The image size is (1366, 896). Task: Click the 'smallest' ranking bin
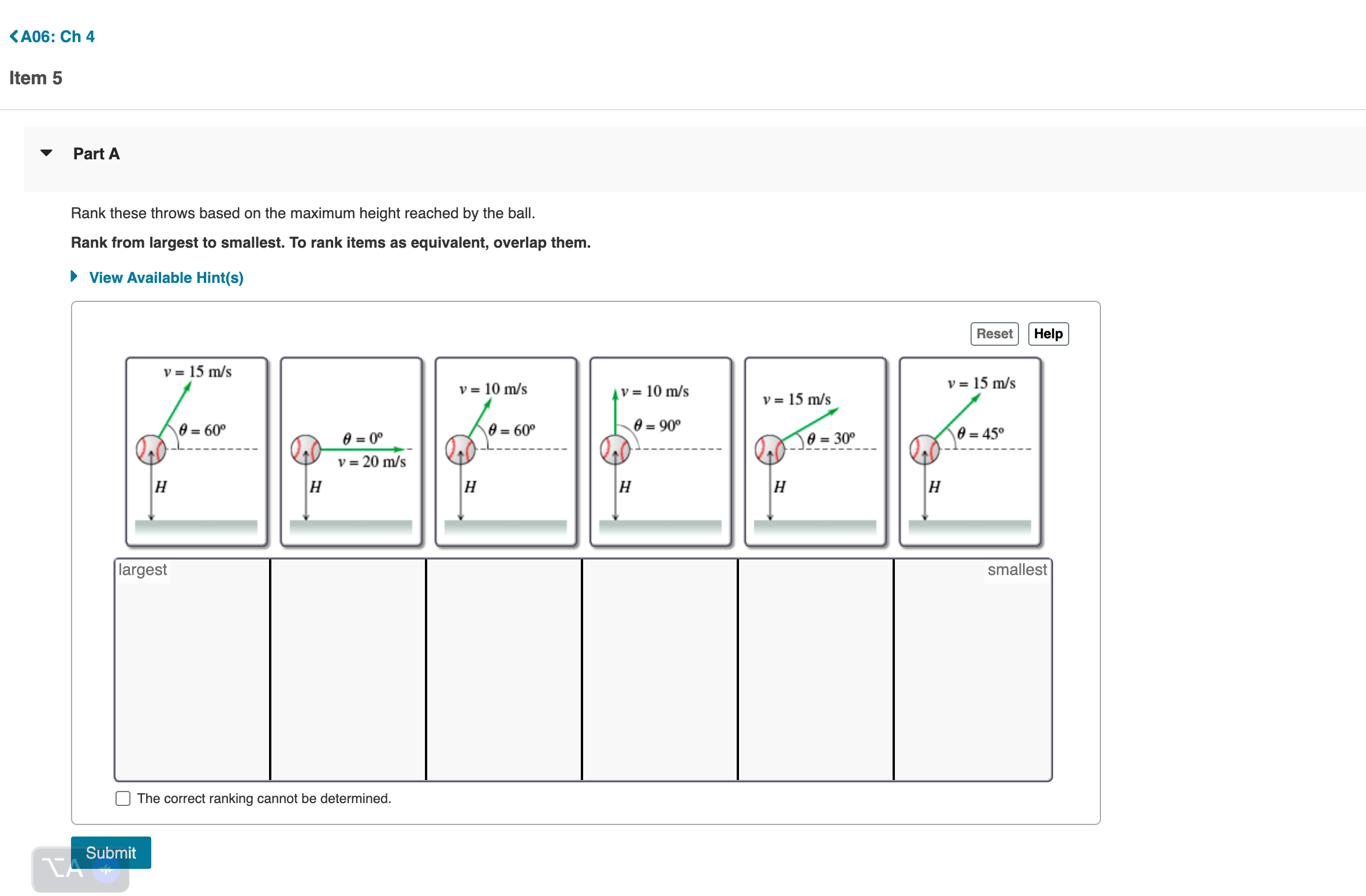(x=972, y=670)
